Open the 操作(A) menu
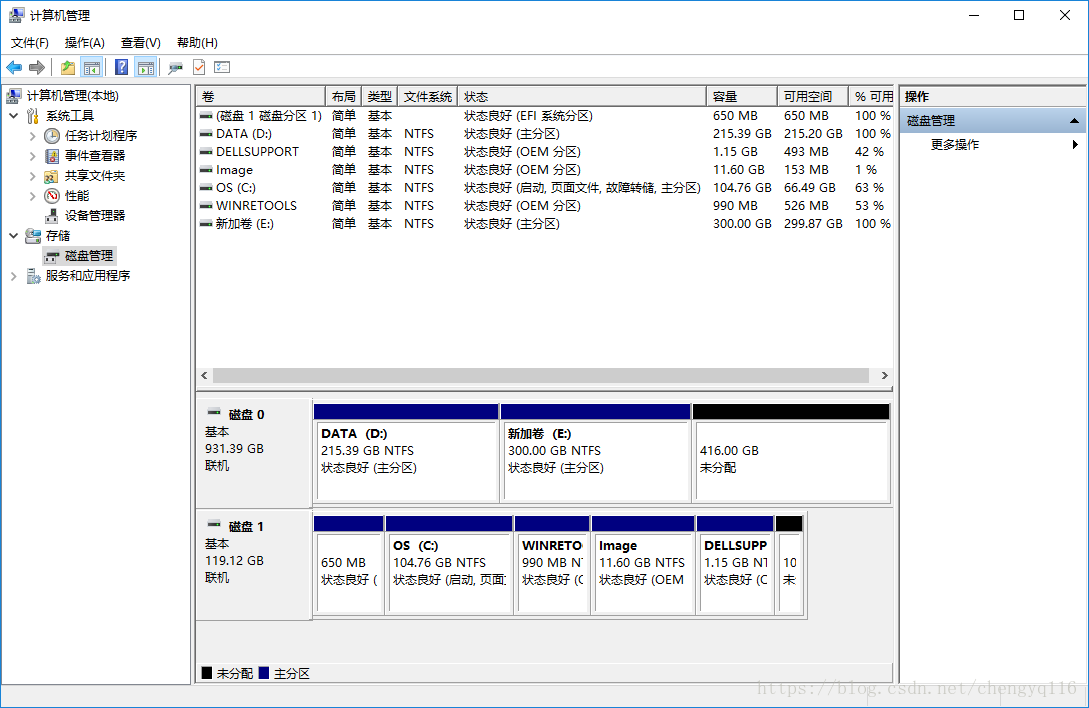This screenshot has width=1089, height=708. click(x=85, y=43)
